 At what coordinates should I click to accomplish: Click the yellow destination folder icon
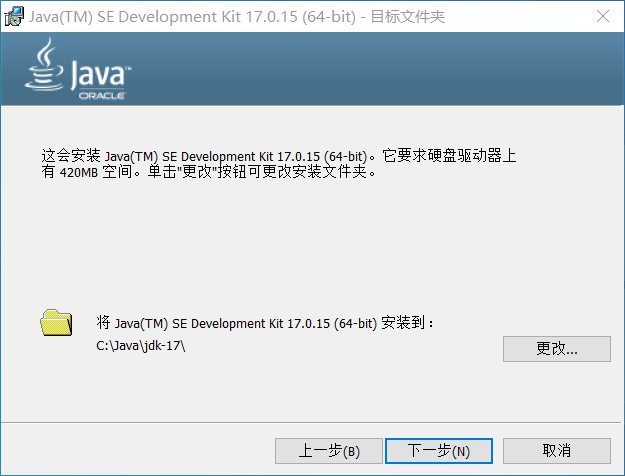pyautogui.click(x=56, y=323)
